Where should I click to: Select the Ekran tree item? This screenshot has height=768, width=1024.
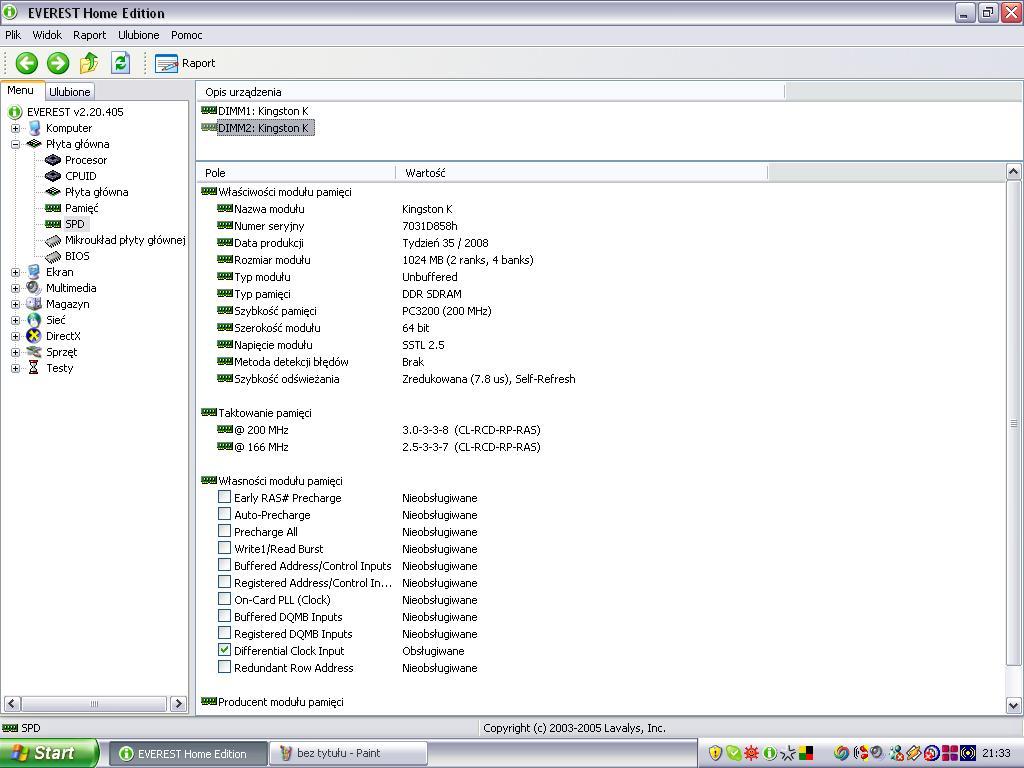pos(59,272)
